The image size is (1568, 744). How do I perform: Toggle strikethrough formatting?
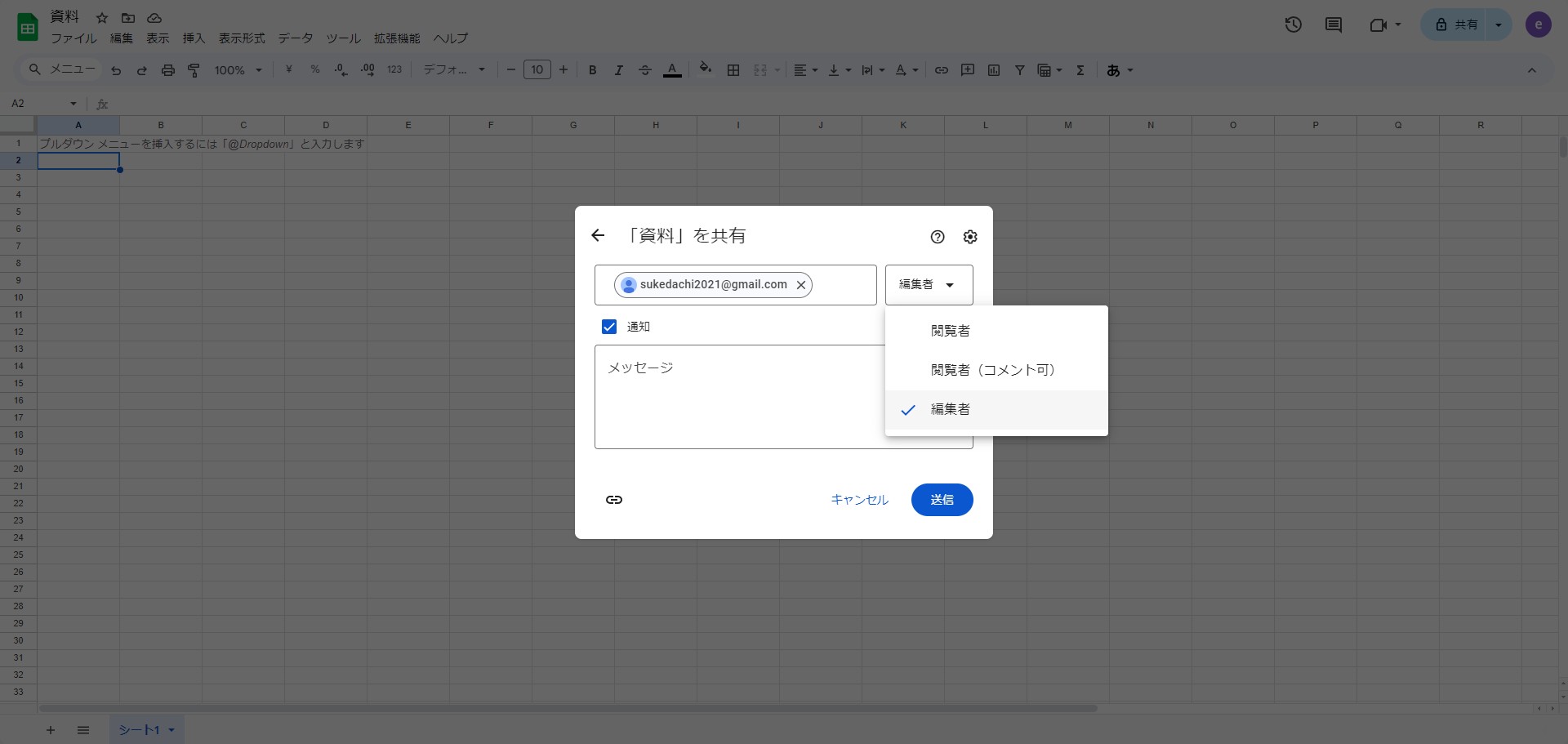645,70
